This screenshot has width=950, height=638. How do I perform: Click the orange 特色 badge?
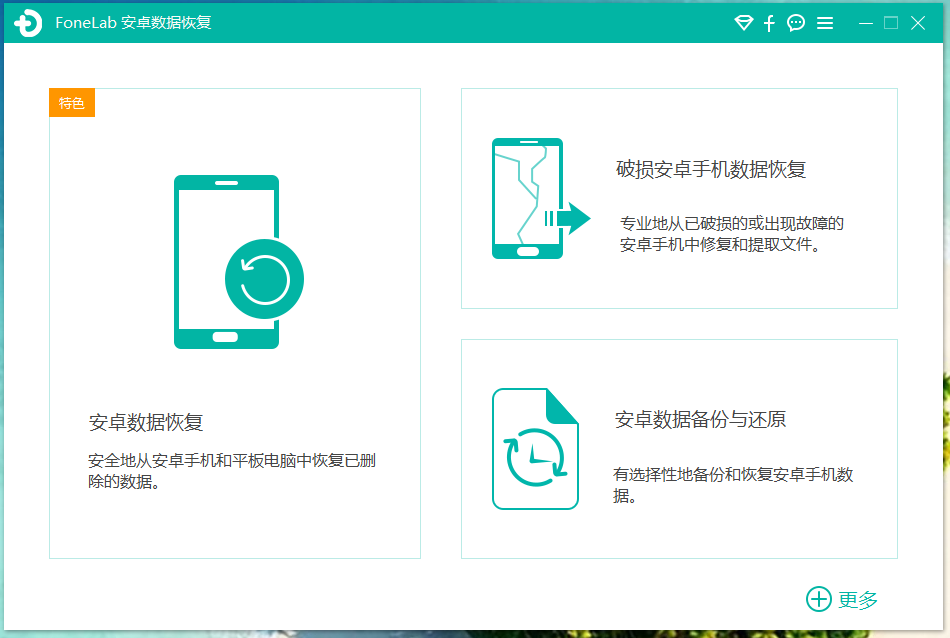(x=72, y=103)
